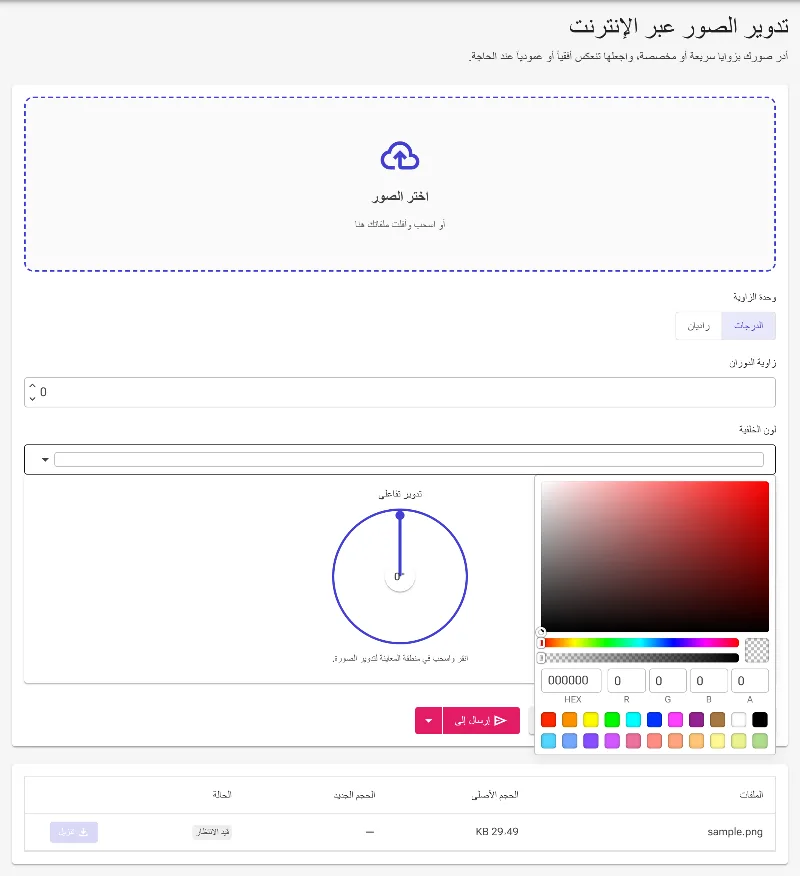Viewport: 800px width, 876px height.
Task: Click the download icon in the sample.png row
Action: pos(84,832)
